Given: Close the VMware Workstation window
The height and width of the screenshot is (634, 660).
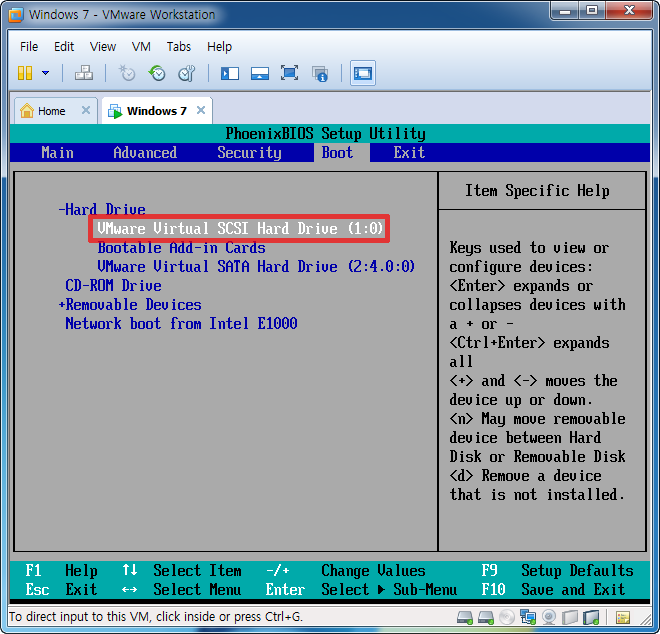Looking at the screenshot, I should pyautogui.click(x=629, y=11).
